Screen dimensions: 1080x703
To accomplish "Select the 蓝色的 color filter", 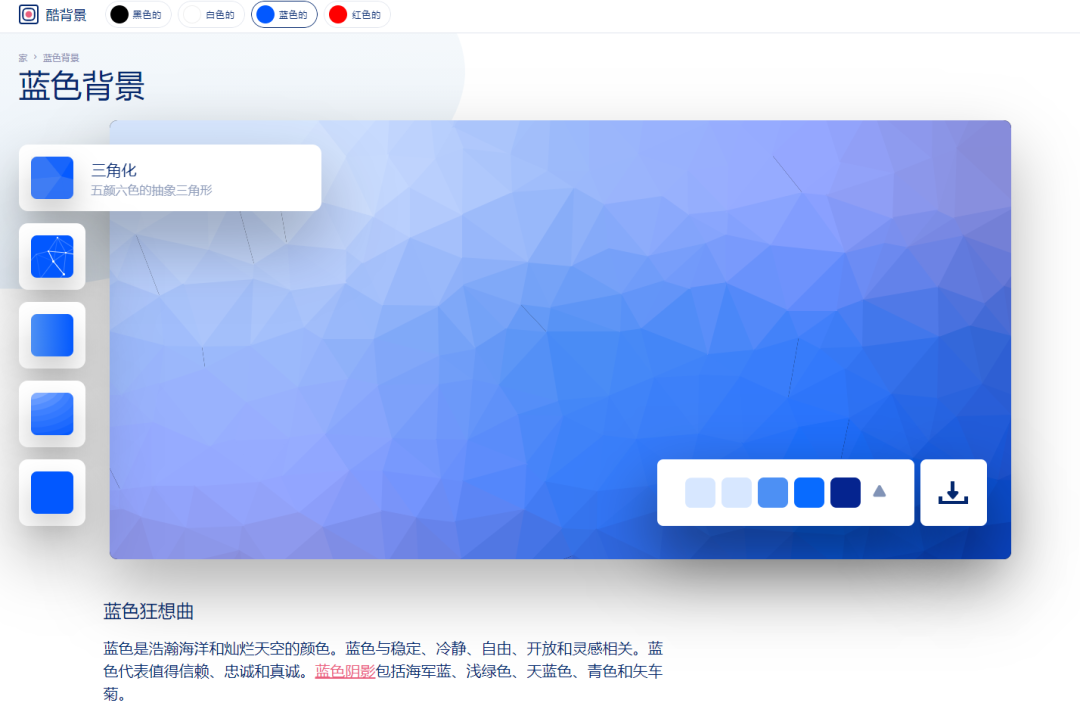I will point(284,14).
